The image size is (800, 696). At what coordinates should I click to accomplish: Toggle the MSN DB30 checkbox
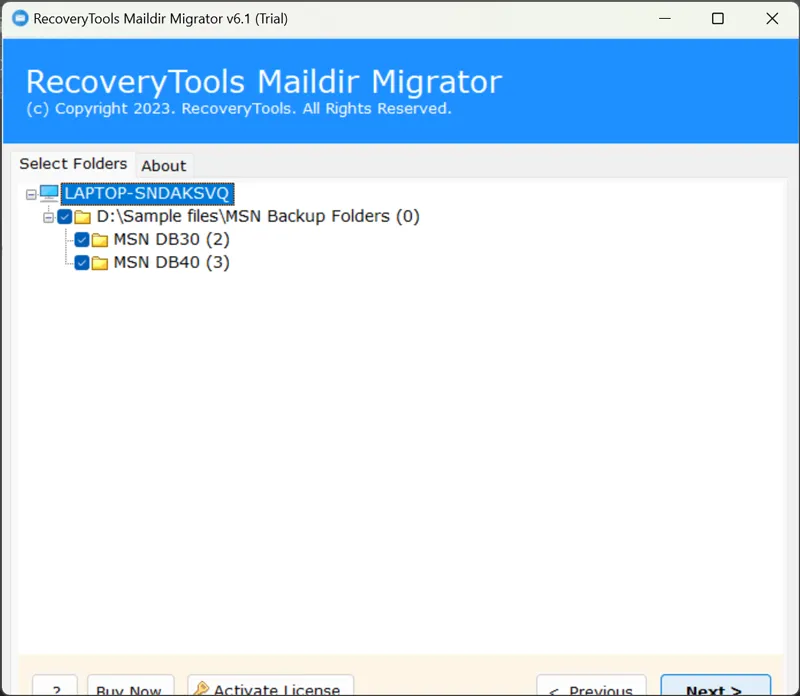pos(82,240)
